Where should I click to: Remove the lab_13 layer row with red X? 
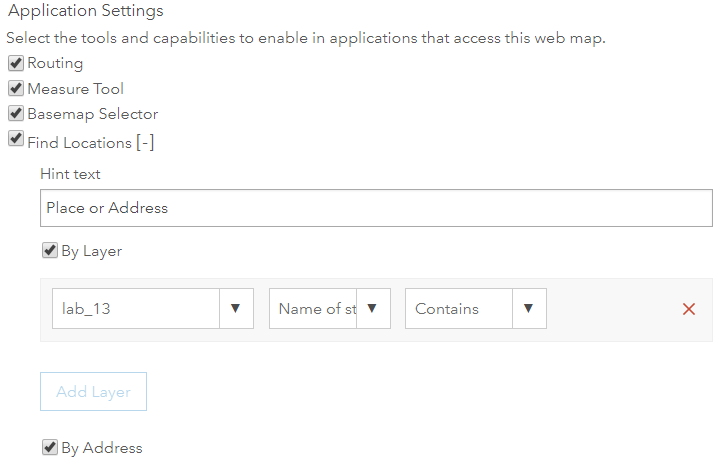(x=688, y=309)
